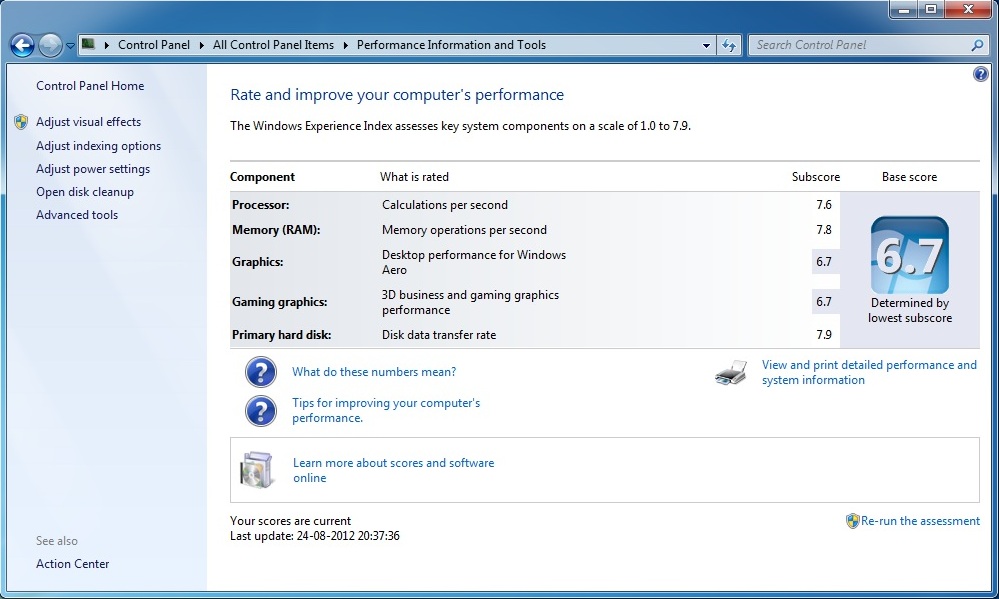
Task: Open Action Center under See also
Action: tap(73, 564)
